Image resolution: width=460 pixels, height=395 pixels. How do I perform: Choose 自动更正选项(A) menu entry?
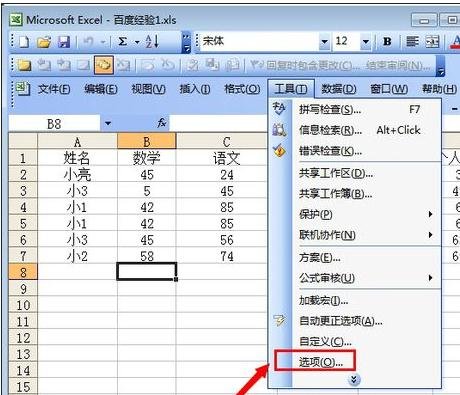355,321
